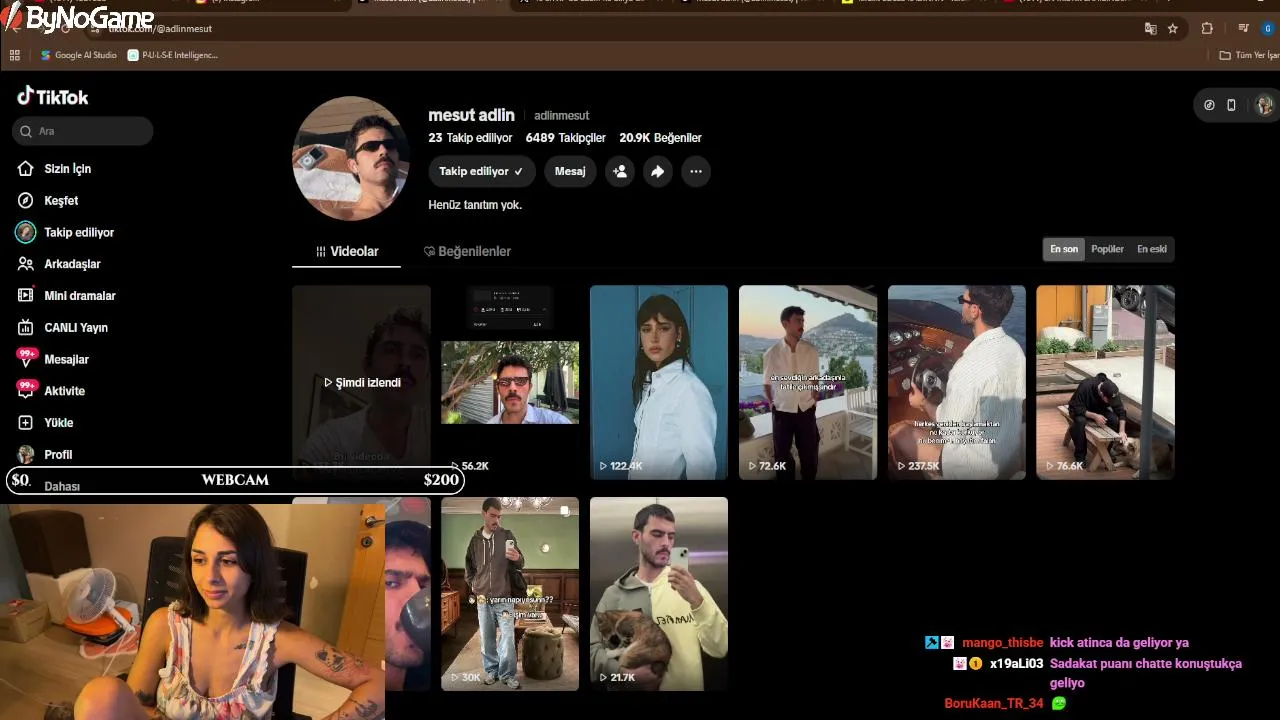Open the CANLI Yayın live icon
The width and height of the screenshot is (1280, 720).
[26, 328]
